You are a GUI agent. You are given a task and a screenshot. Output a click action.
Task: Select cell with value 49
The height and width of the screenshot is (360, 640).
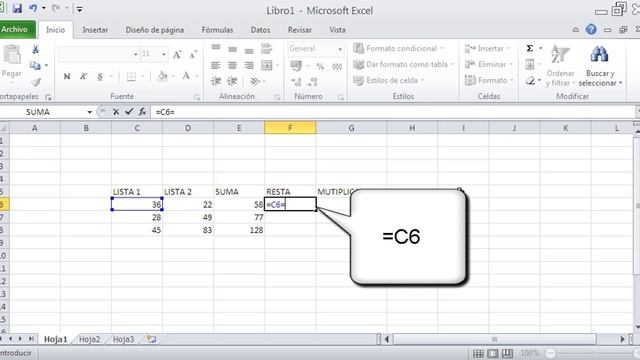[x=188, y=217]
